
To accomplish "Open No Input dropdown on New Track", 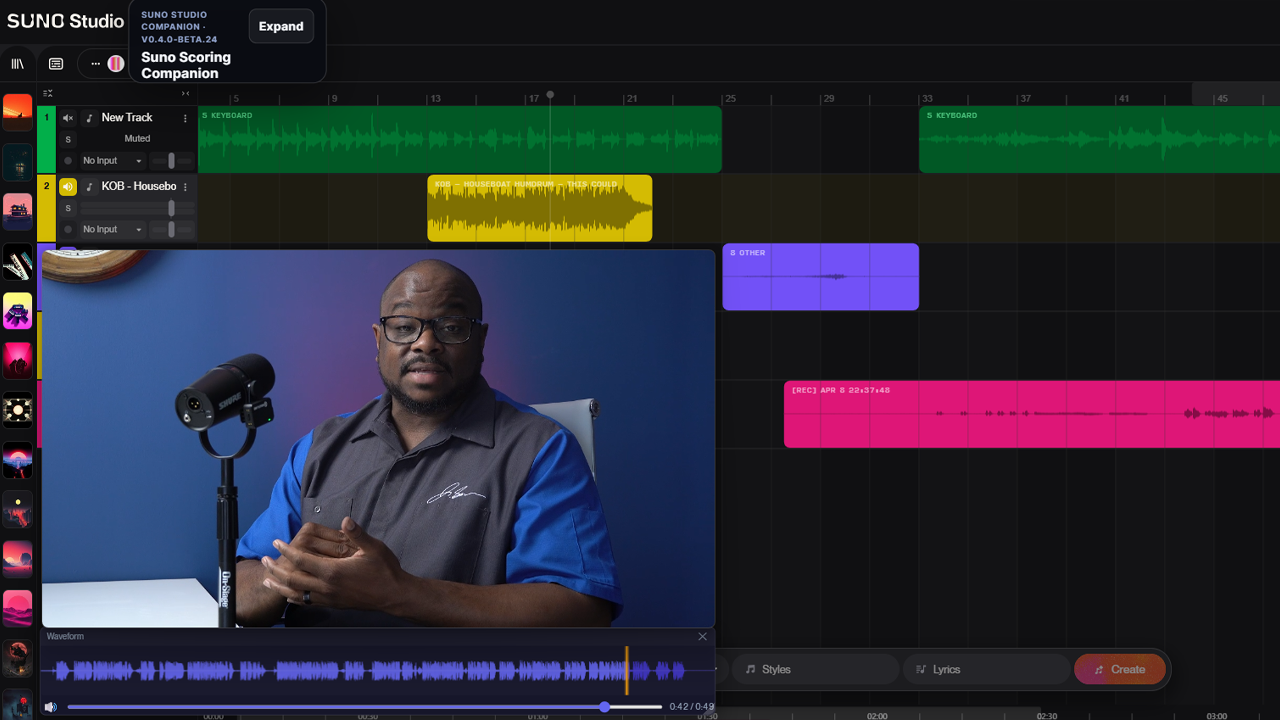I will (x=113, y=161).
